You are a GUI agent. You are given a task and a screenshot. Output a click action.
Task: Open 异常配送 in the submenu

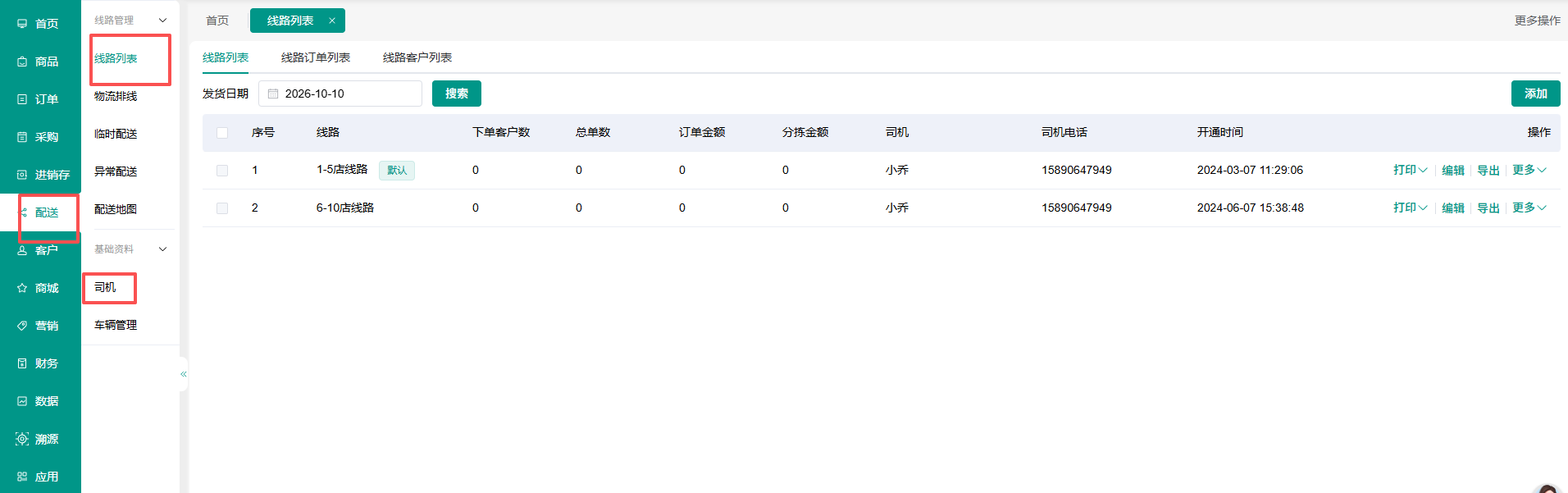click(116, 171)
